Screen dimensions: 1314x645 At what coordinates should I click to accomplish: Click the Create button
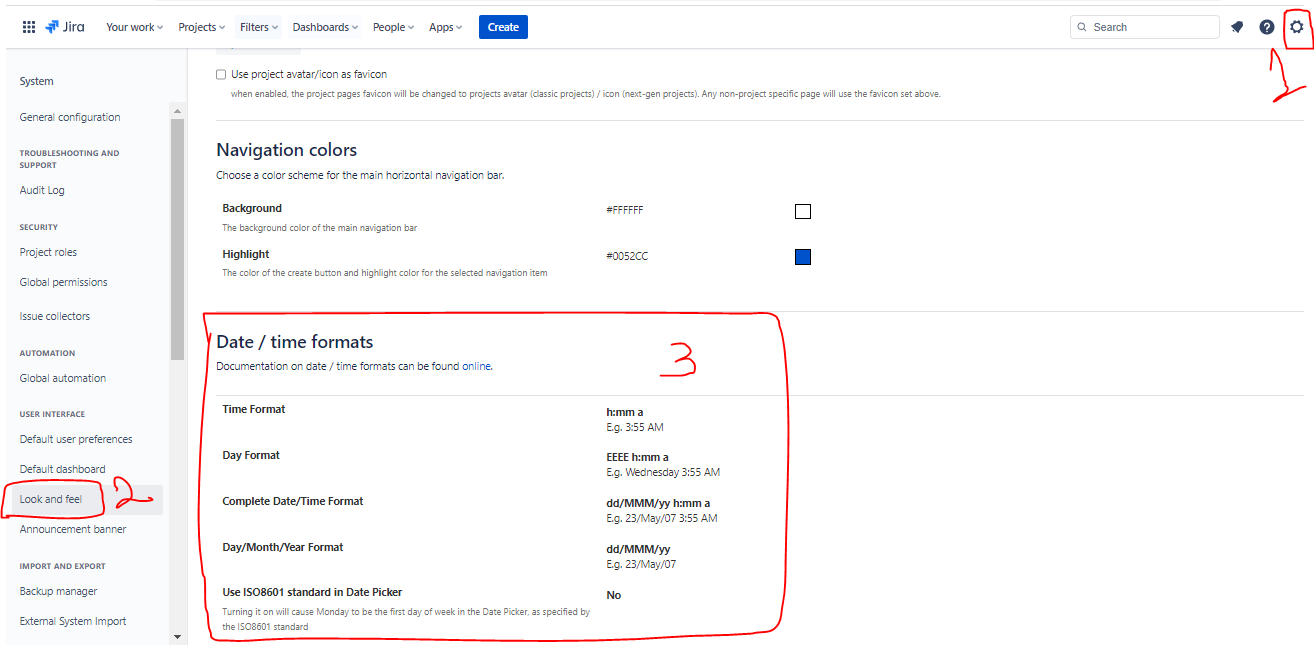click(503, 27)
